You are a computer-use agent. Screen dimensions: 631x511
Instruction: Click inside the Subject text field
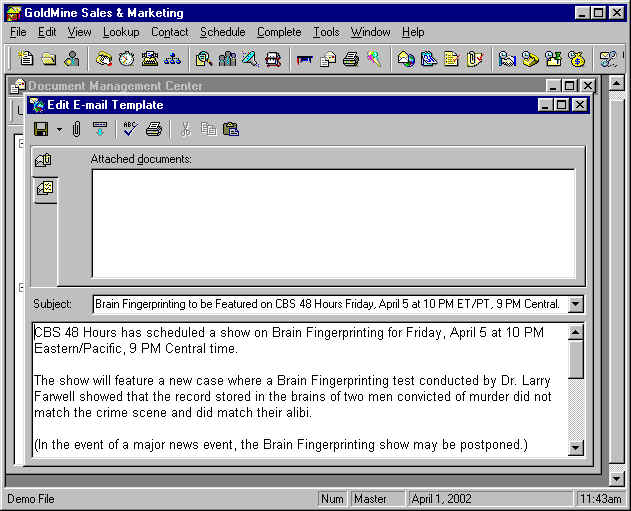click(x=330, y=304)
